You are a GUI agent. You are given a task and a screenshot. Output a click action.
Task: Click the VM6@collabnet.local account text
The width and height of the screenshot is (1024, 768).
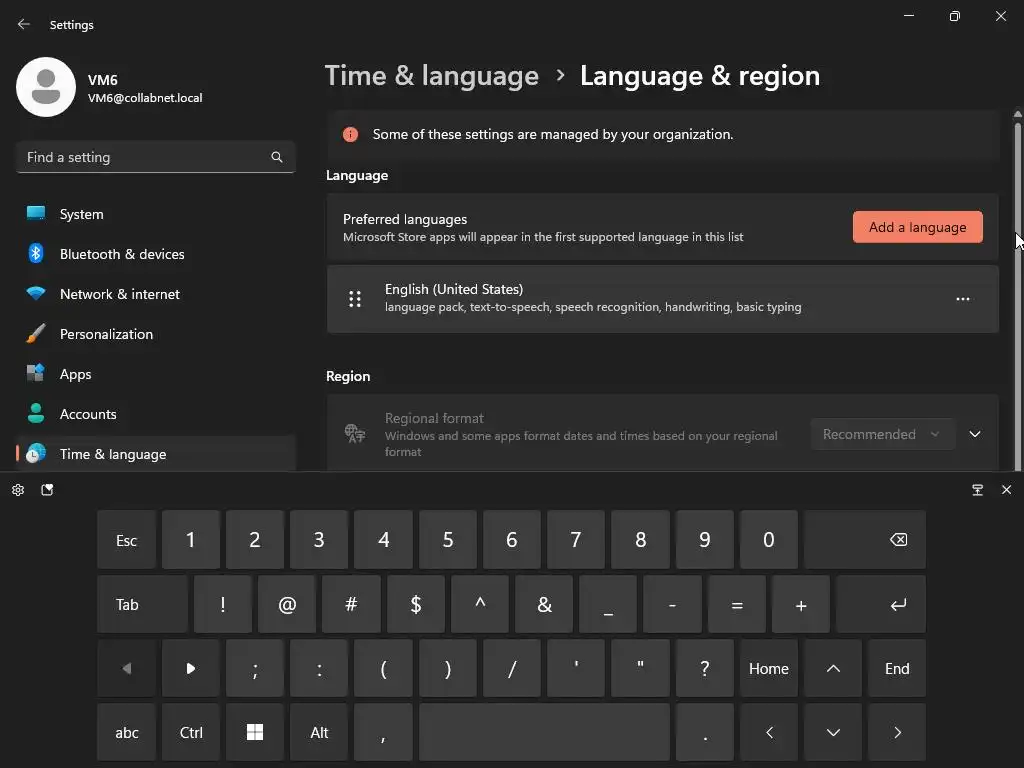[145, 98]
